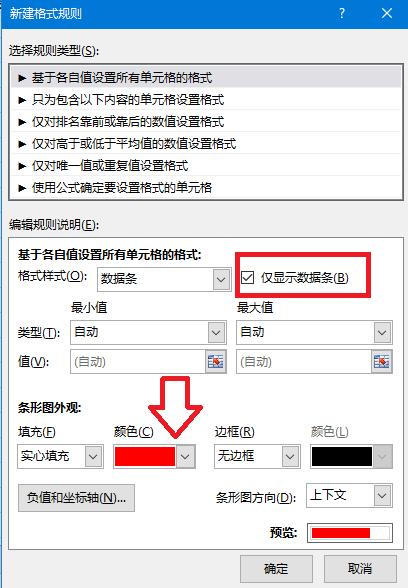The image size is (408, 588).
Task: Click the 负值和坐标轴 button
Action: click(x=76, y=498)
